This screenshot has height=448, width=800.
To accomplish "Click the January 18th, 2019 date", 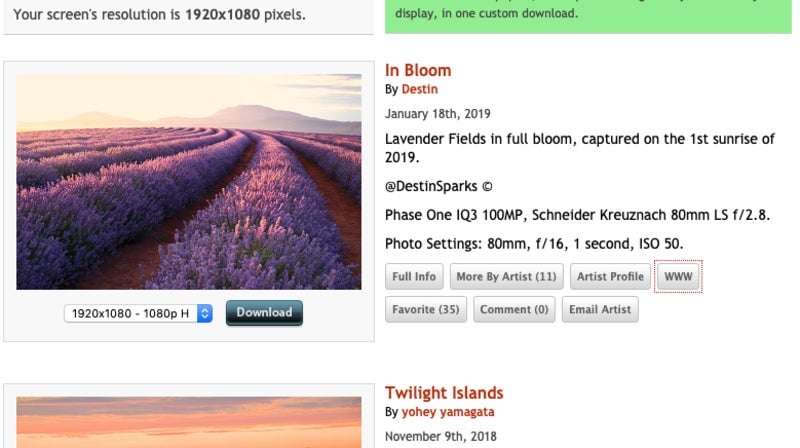I will click(x=438, y=114).
